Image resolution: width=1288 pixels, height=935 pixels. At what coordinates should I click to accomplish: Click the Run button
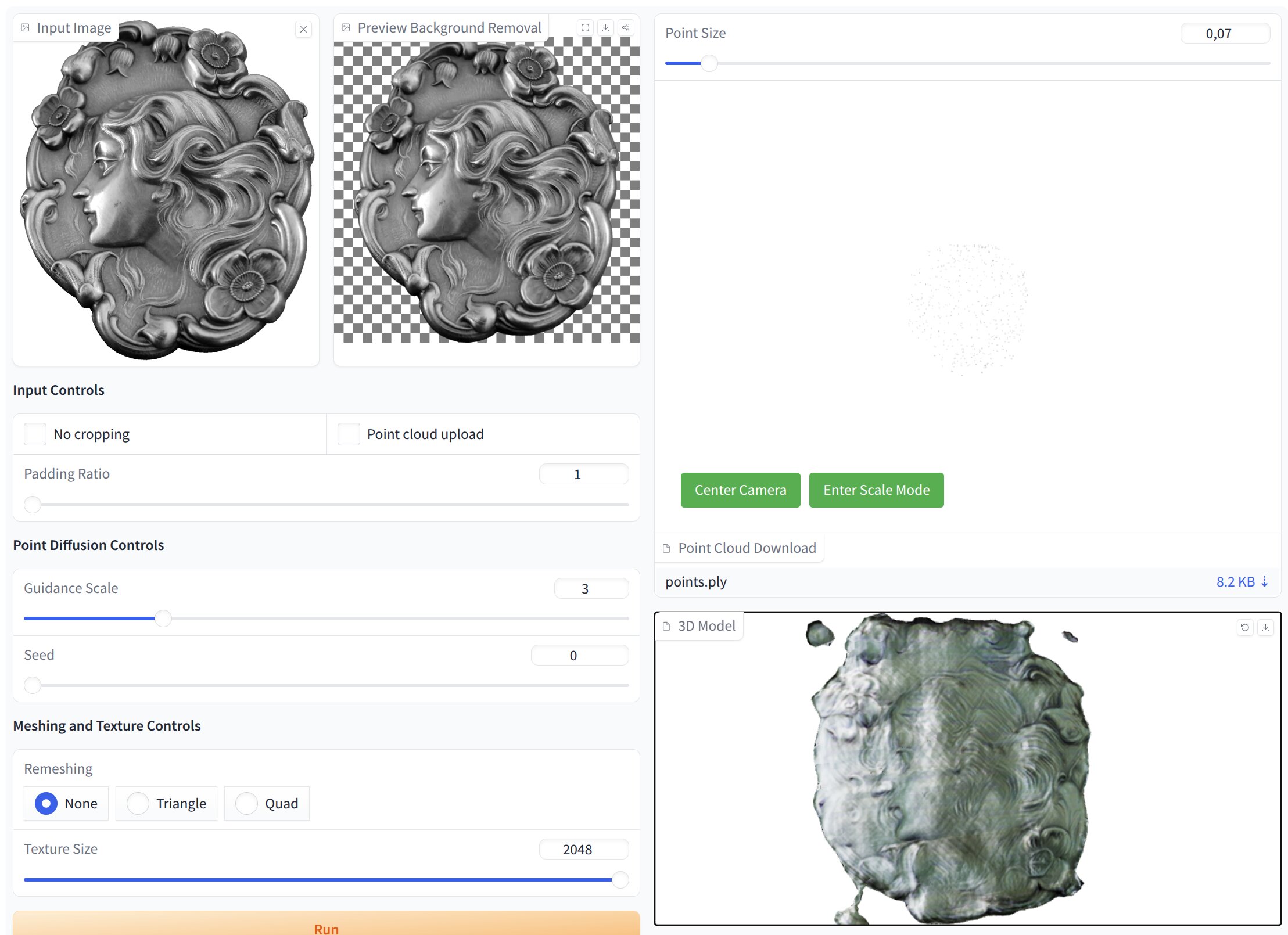click(x=326, y=925)
